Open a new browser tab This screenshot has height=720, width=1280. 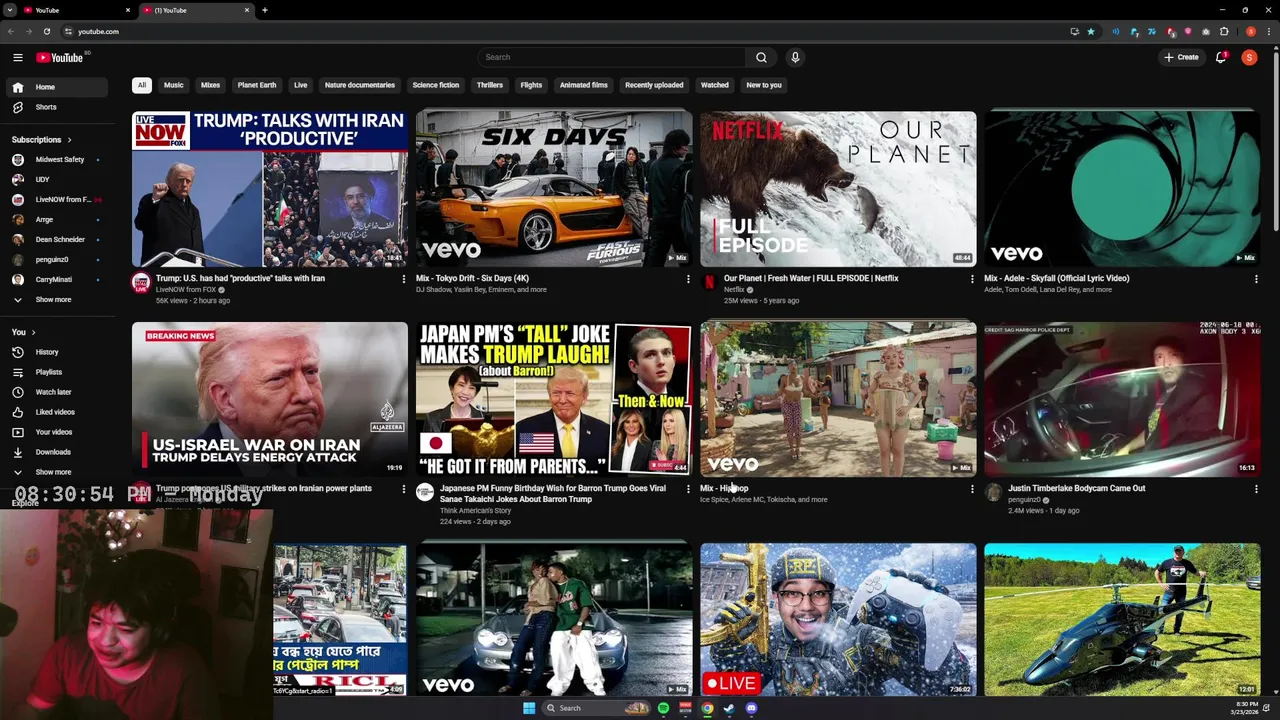pos(265,10)
